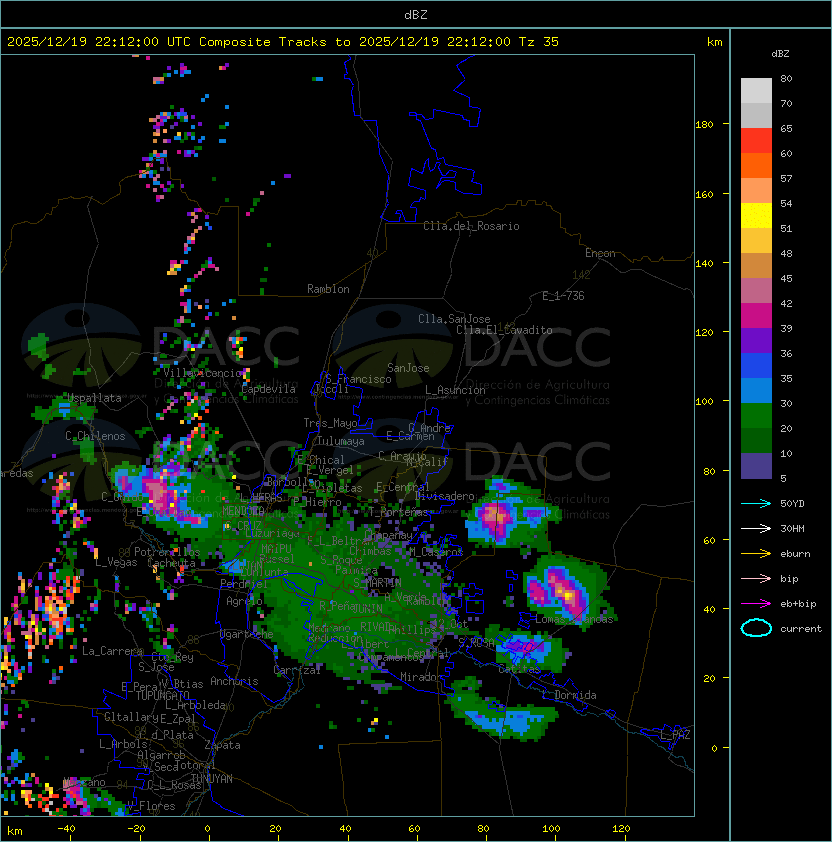Click the 'Tres_Mayo' location label

point(330,423)
